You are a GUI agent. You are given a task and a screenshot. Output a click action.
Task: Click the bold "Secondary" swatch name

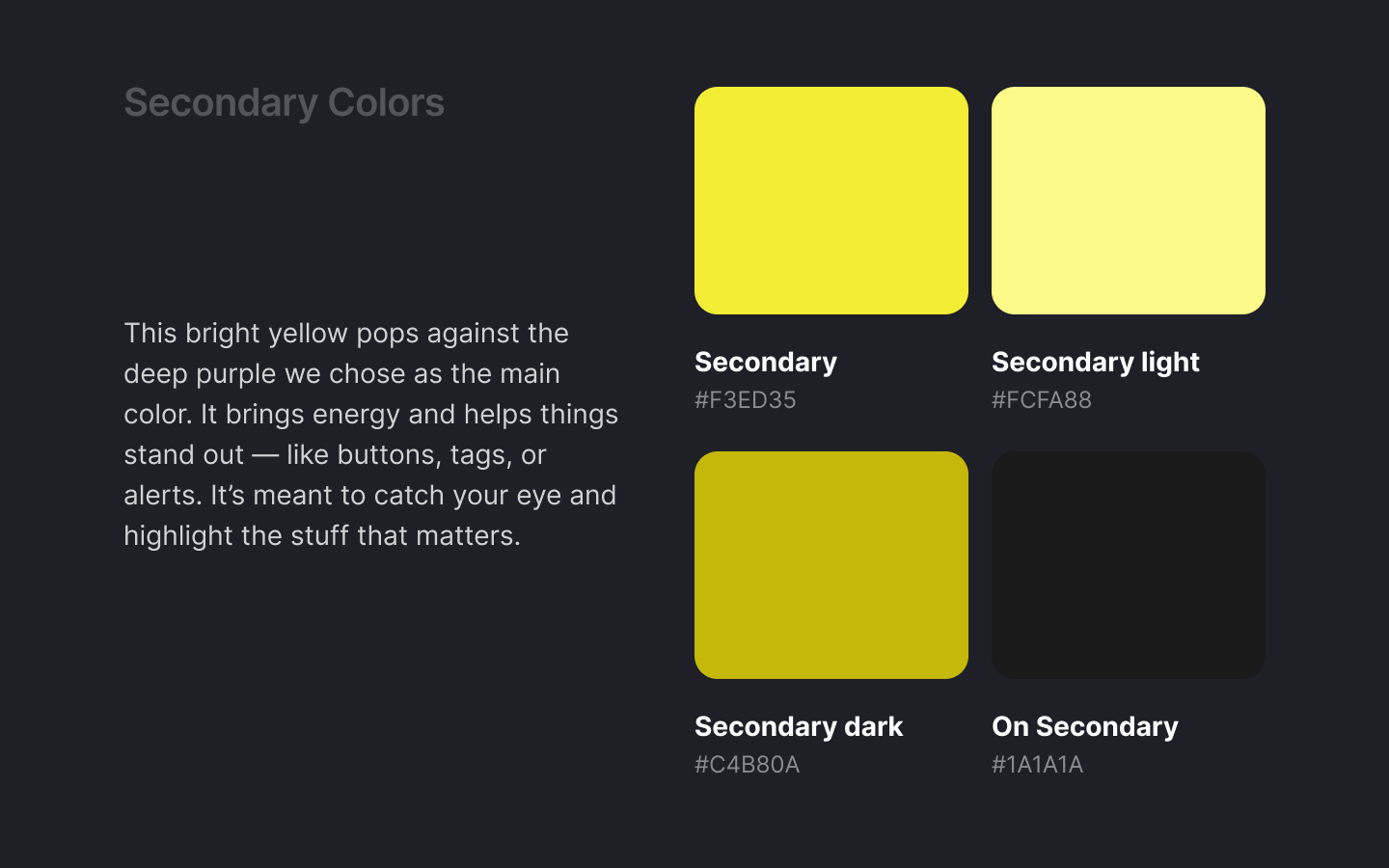pos(766,362)
